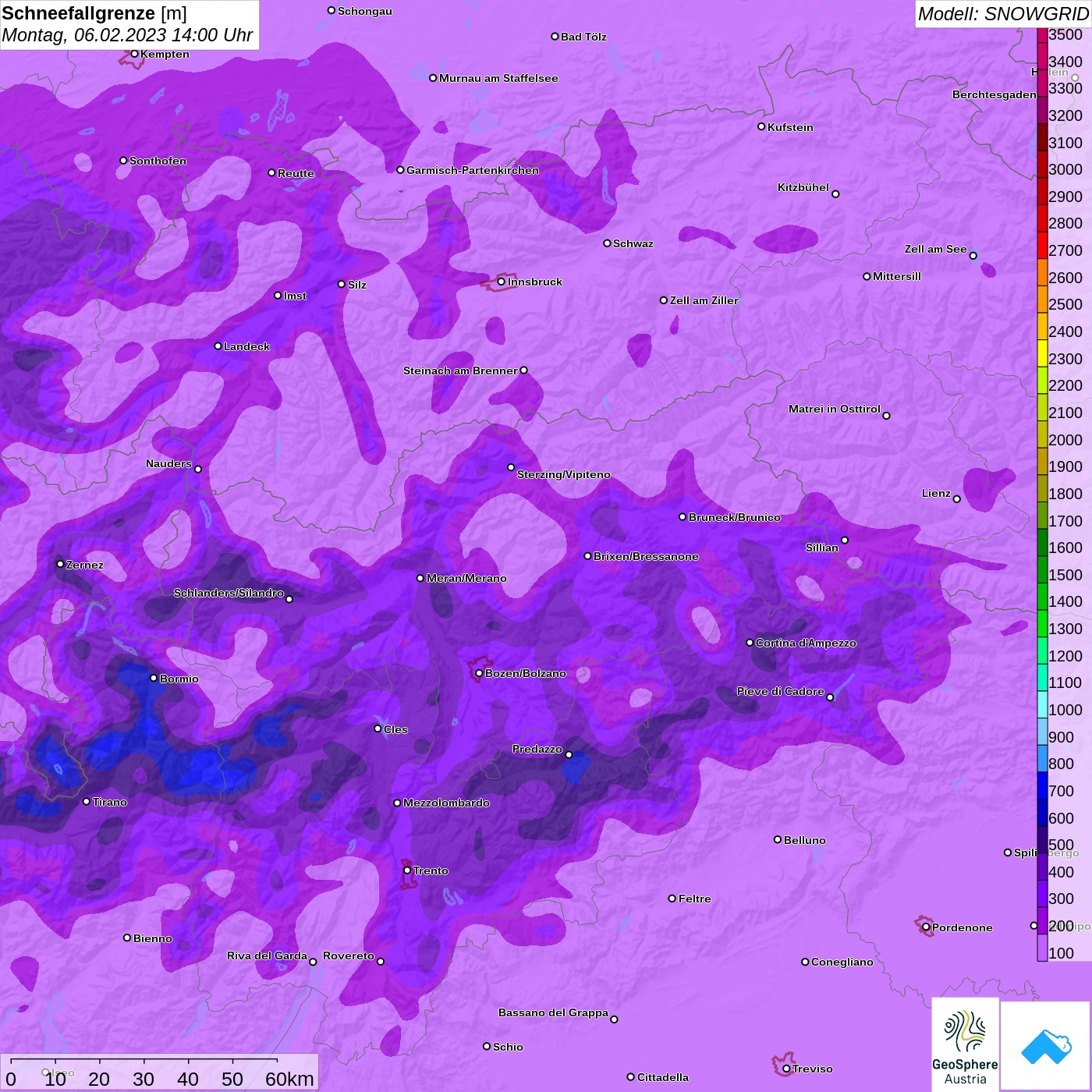Screen dimensions: 1092x1092
Task: Click the "Murnau am Staffelsee" map label
Action: 498,78
